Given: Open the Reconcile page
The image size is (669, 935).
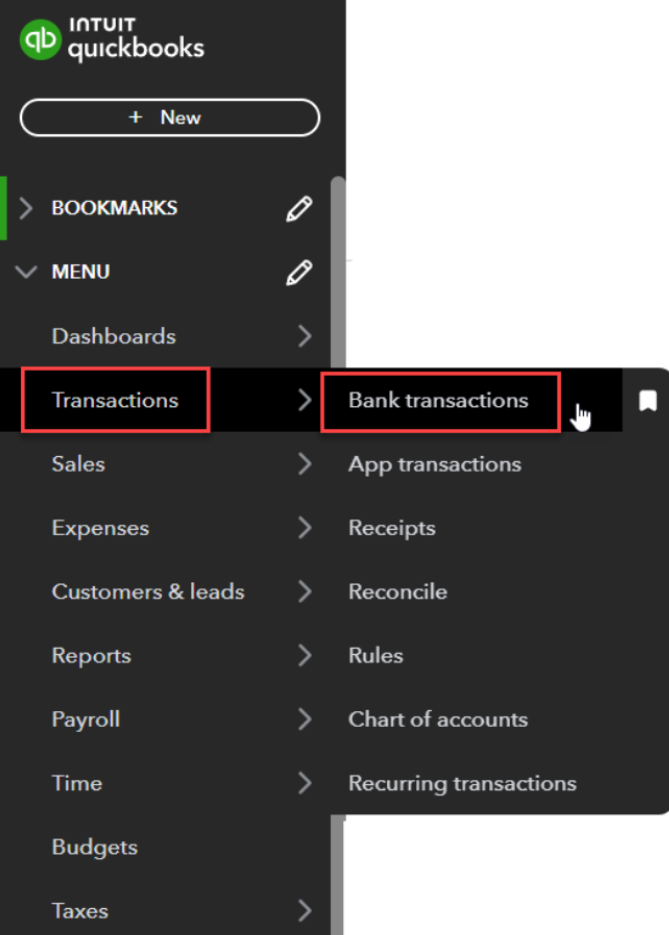Looking at the screenshot, I should pos(398,592).
